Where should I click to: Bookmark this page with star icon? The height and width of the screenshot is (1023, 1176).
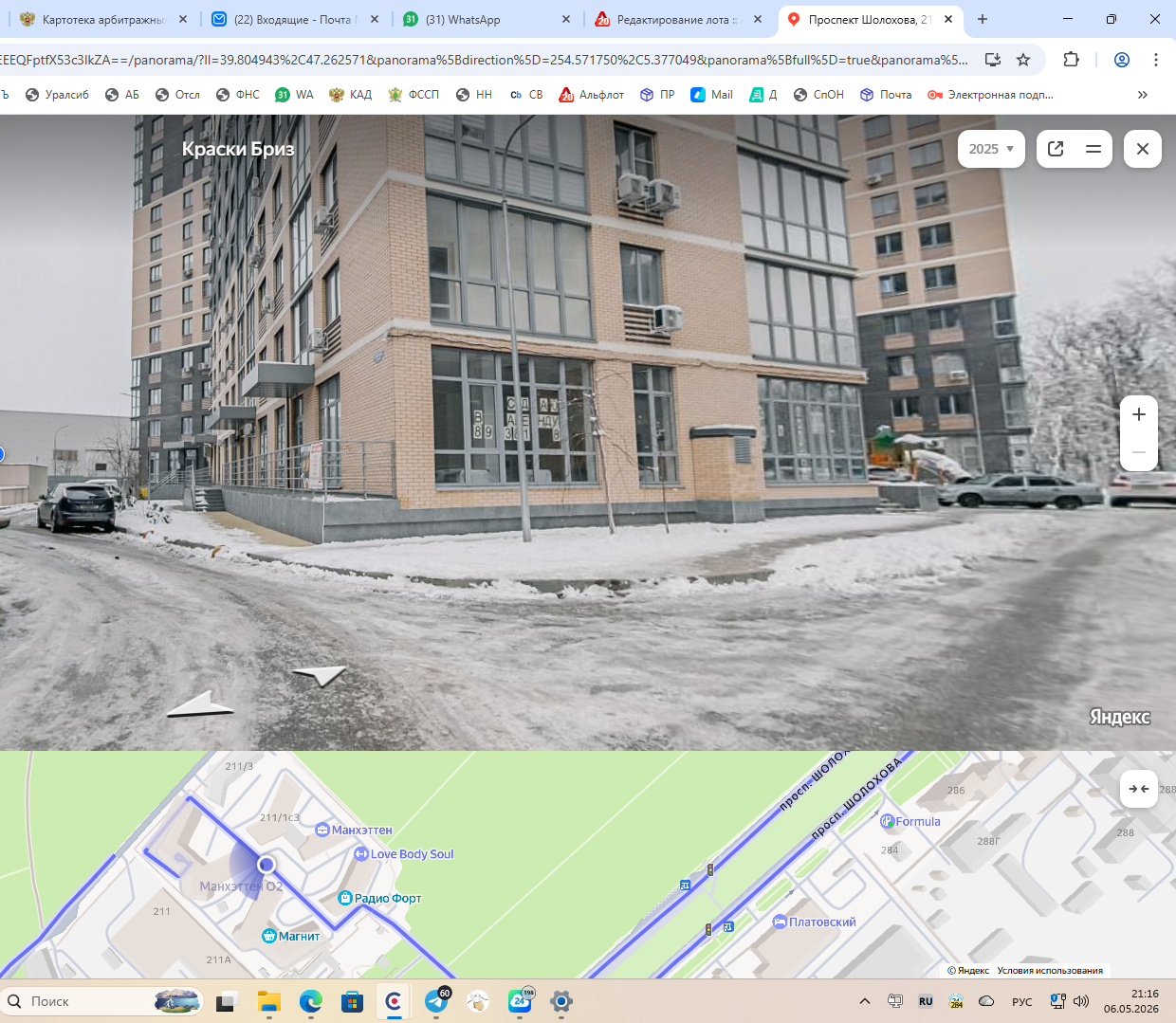pyautogui.click(x=1023, y=60)
